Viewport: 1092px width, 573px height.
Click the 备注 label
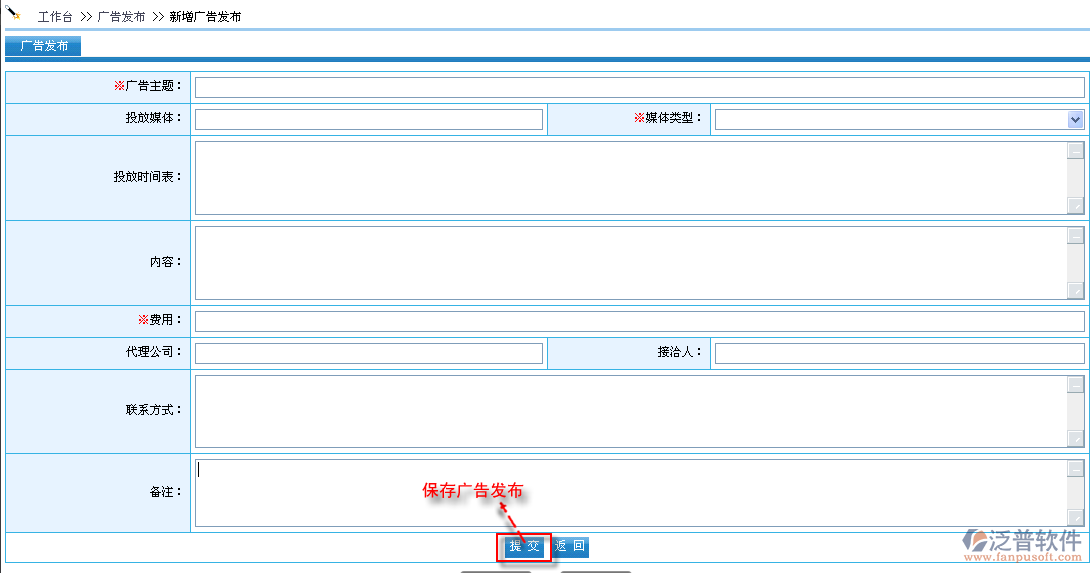(166, 492)
